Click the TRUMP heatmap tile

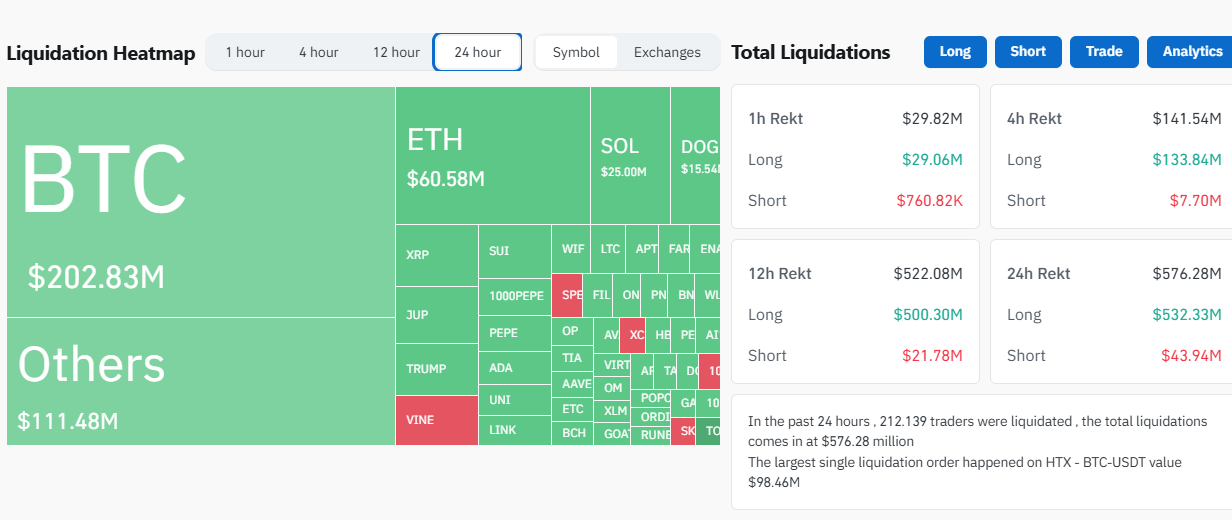pos(436,369)
